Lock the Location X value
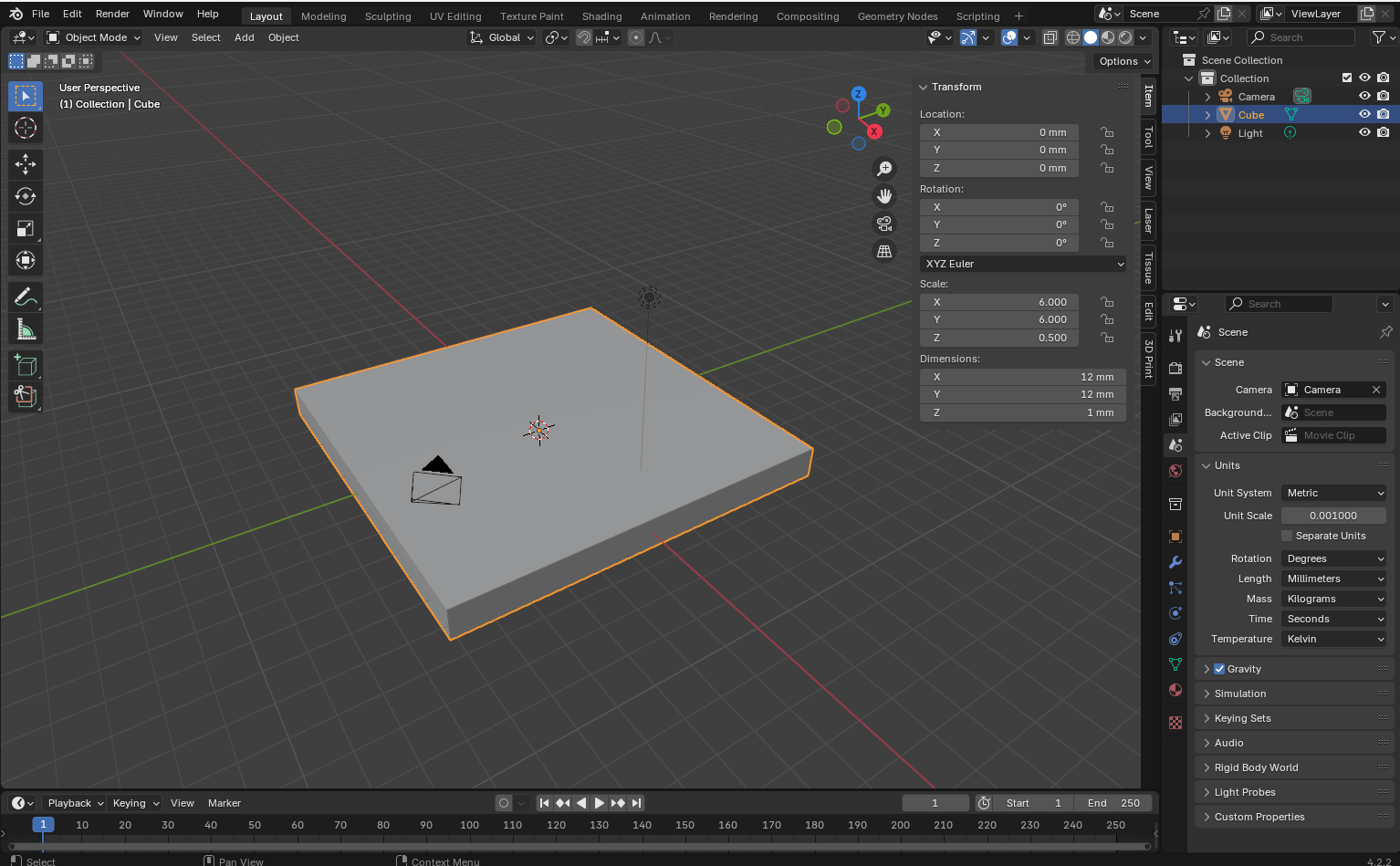Screen dimensions: 1400x866 [1107, 132]
